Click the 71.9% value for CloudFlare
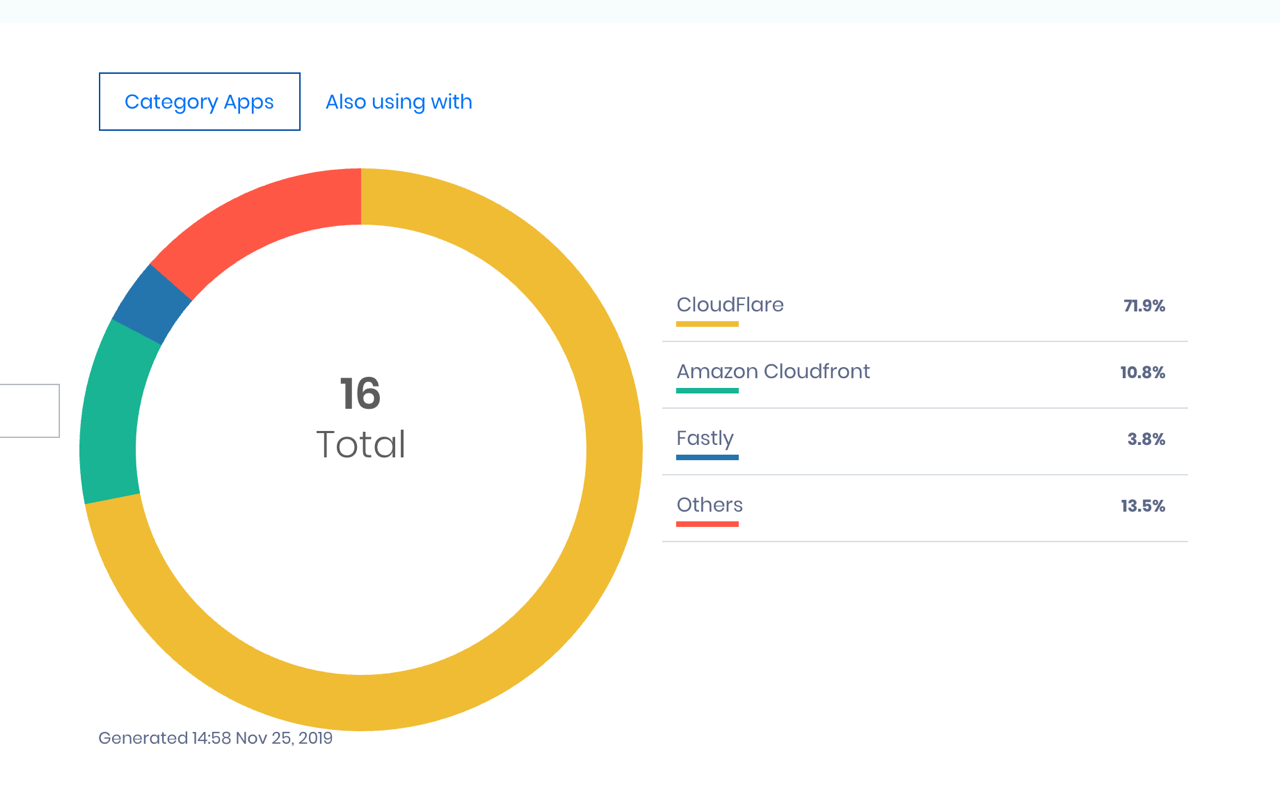 (x=1144, y=306)
